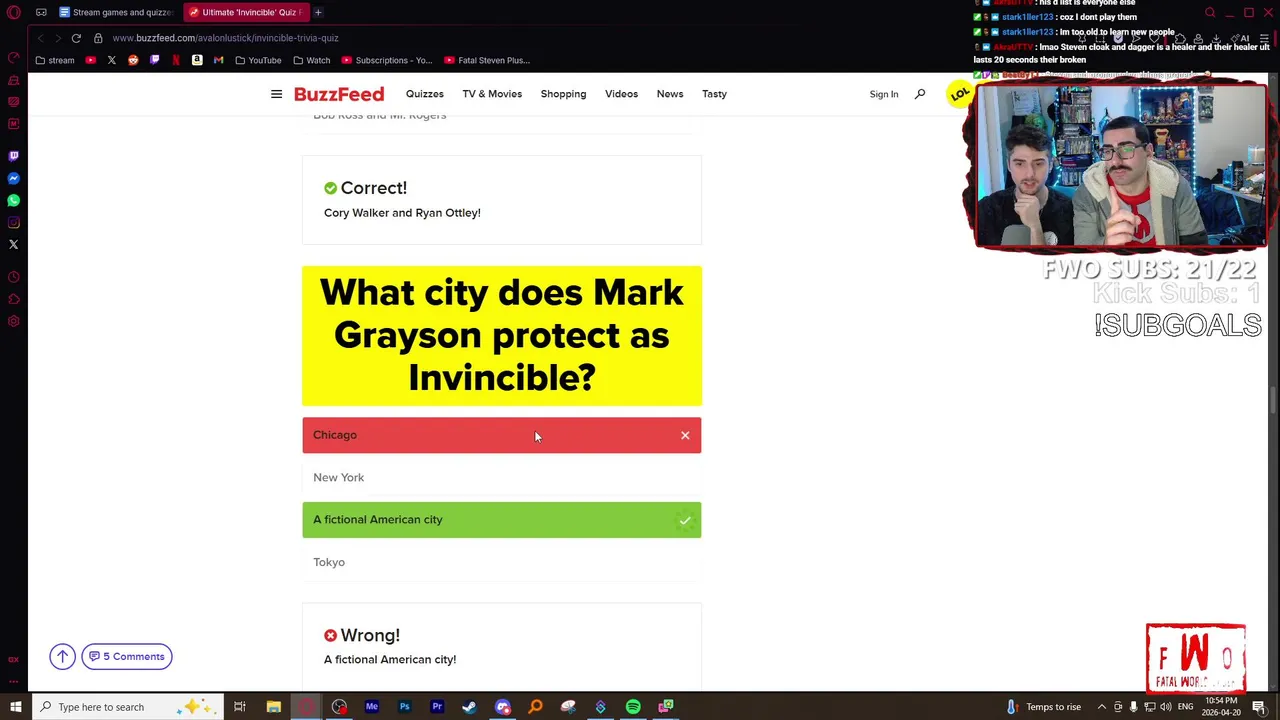Open the Gmail bookmark
Screen dimensions: 1280x720
[x=218, y=60]
